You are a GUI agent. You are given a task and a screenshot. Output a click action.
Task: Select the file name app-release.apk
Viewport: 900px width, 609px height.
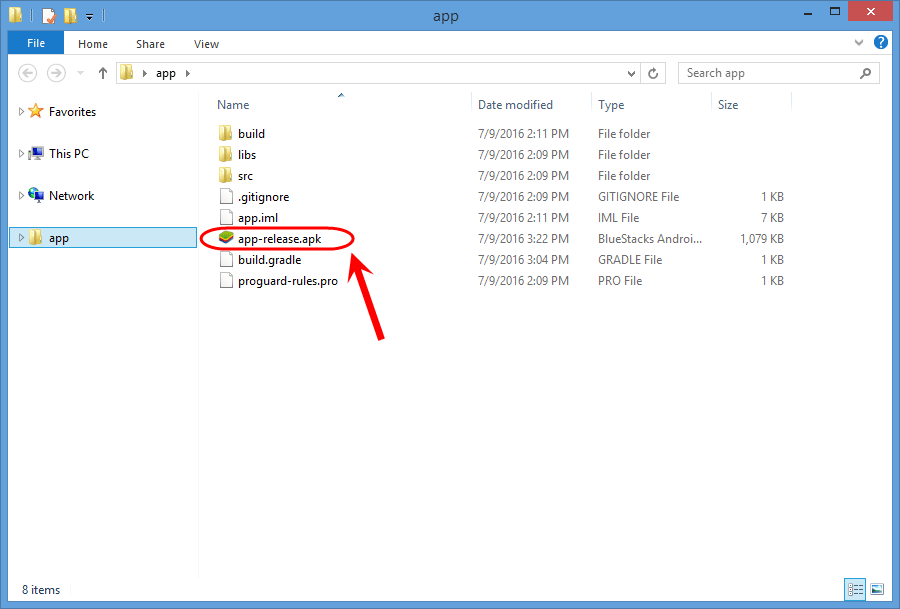(x=280, y=239)
